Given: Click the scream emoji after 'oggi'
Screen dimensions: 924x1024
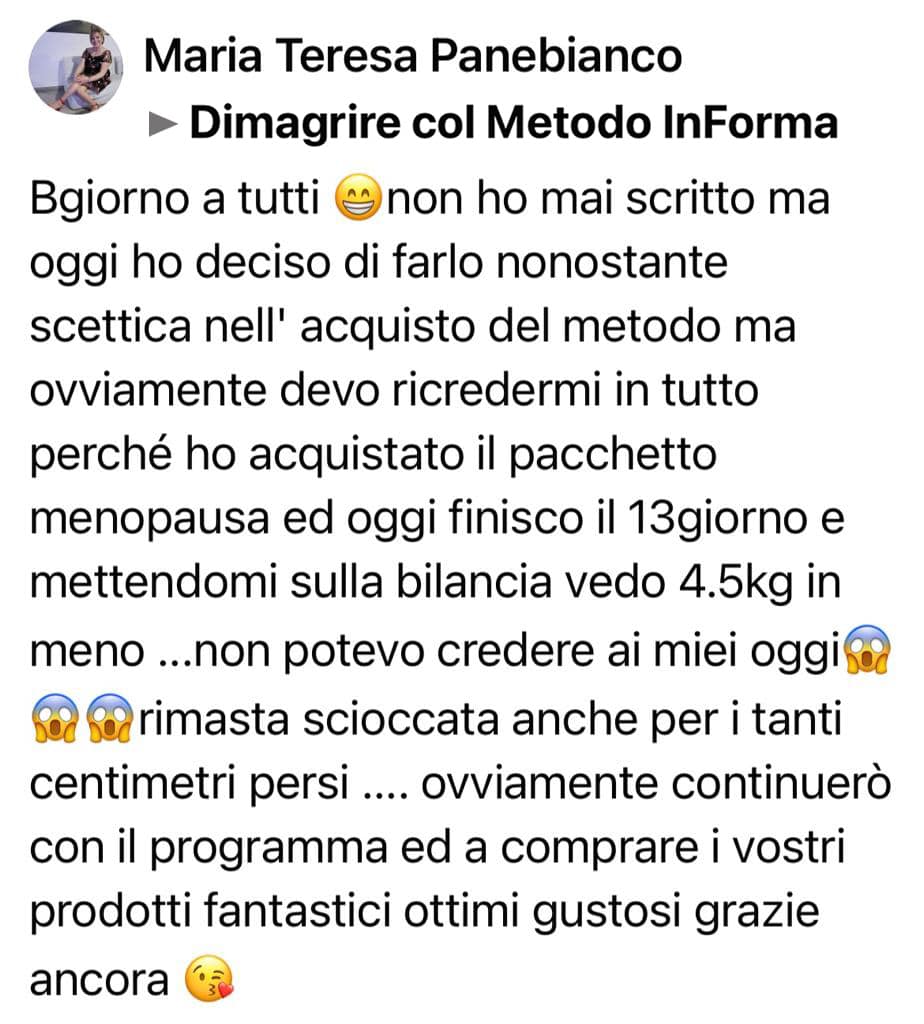Looking at the screenshot, I should [867, 650].
